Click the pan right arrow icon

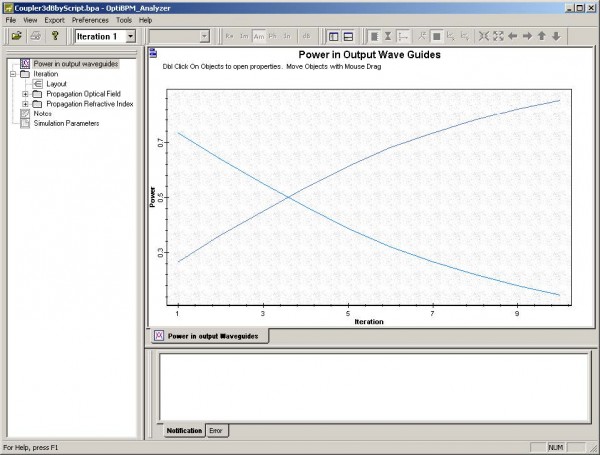point(527,36)
